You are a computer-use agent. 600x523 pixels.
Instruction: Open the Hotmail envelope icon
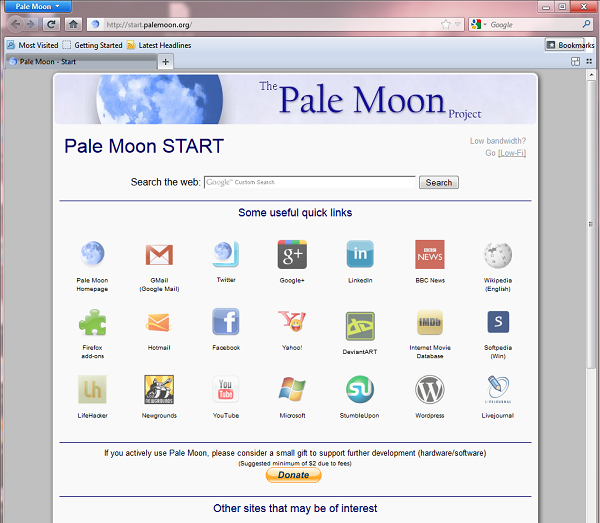click(x=158, y=323)
